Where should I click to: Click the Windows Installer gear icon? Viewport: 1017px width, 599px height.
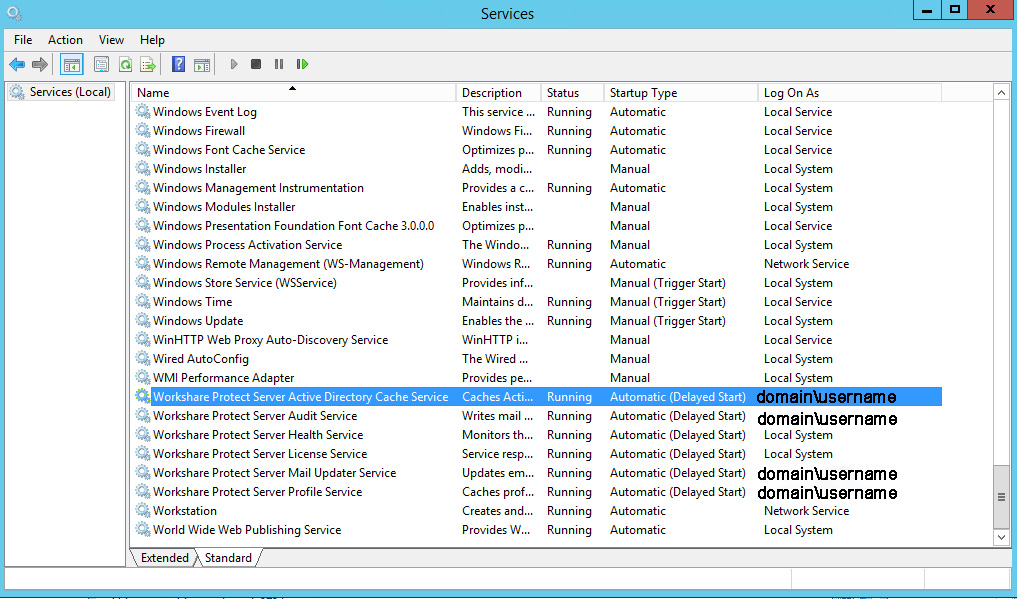tap(143, 168)
